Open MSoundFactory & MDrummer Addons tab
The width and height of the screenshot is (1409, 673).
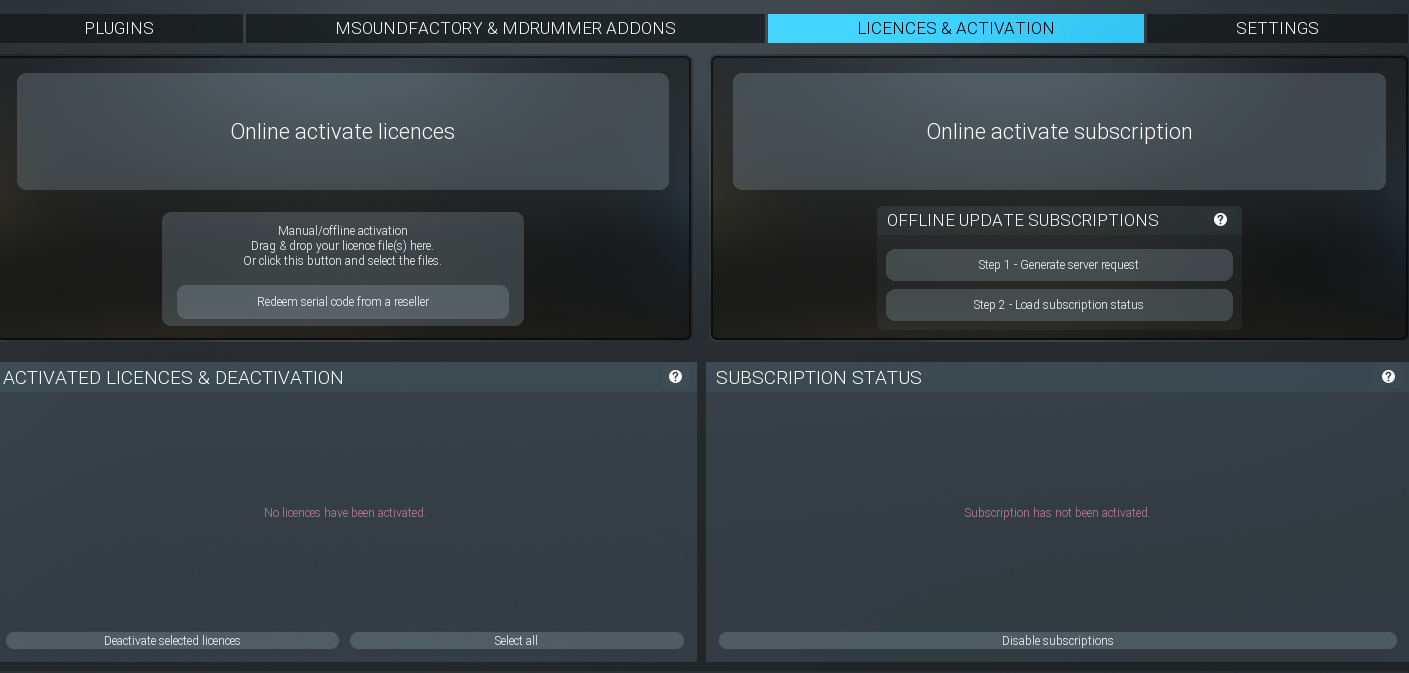(505, 28)
